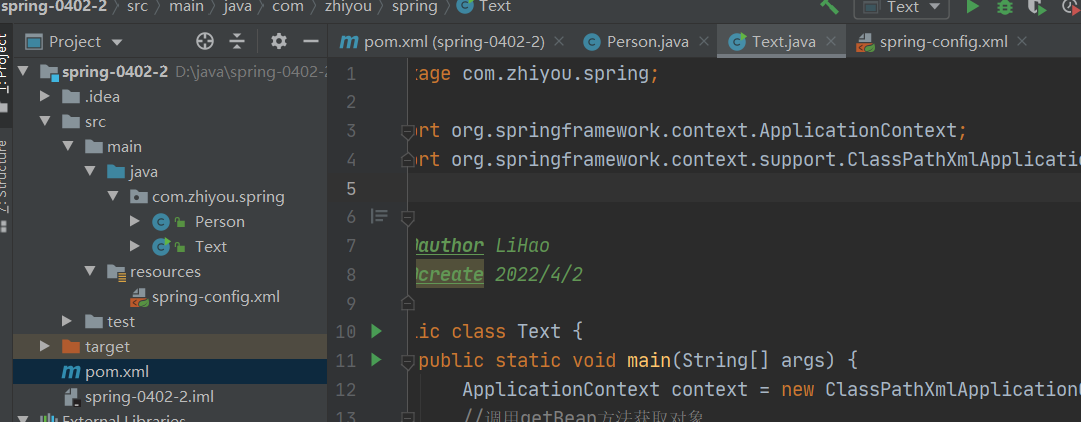The height and width of the screenshot is (422, 1081).
Task: Select spring-config.xml in the resources folder
Action: pos(215,296)
